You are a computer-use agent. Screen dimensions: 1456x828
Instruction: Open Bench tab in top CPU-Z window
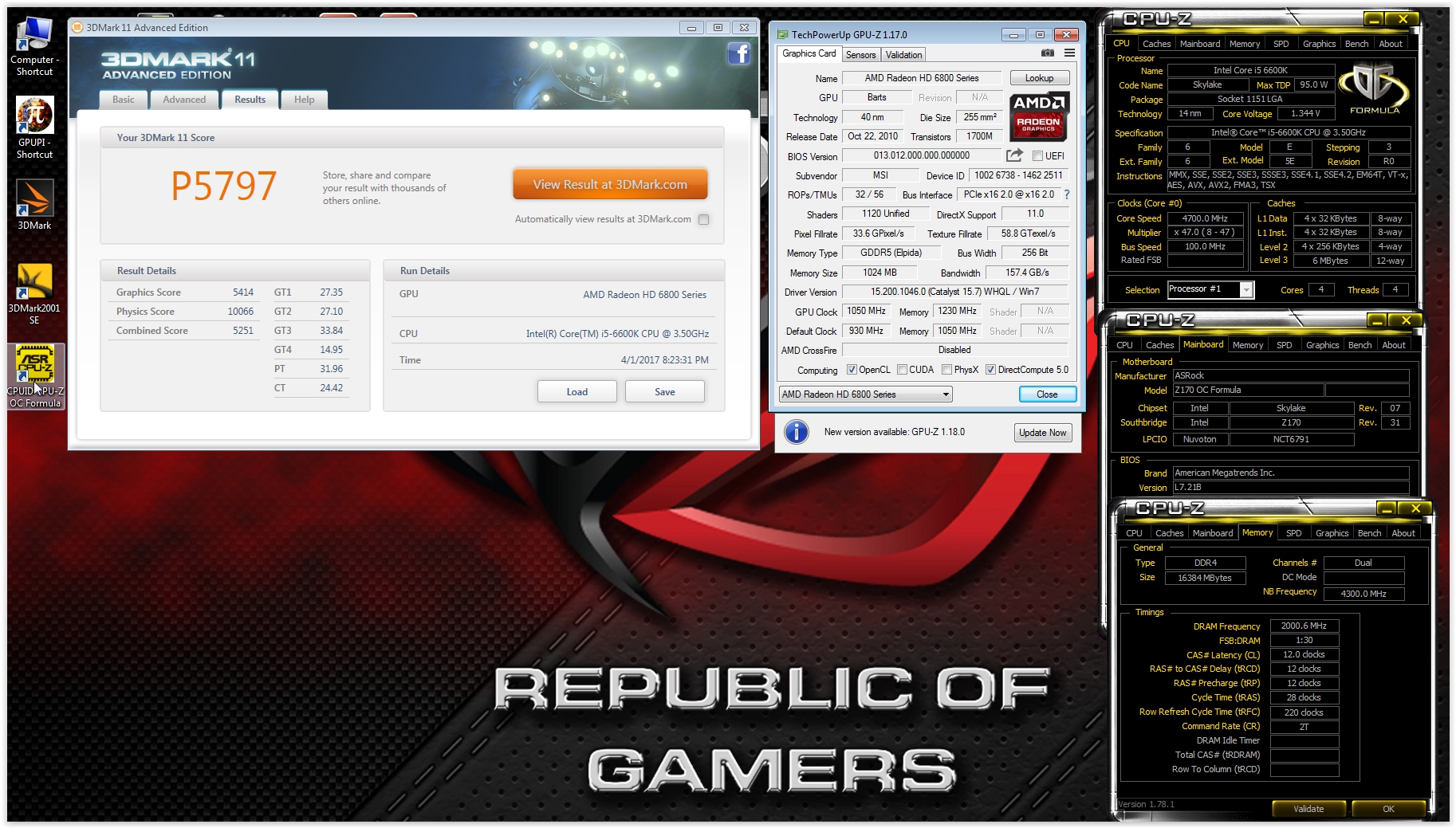1356,44
